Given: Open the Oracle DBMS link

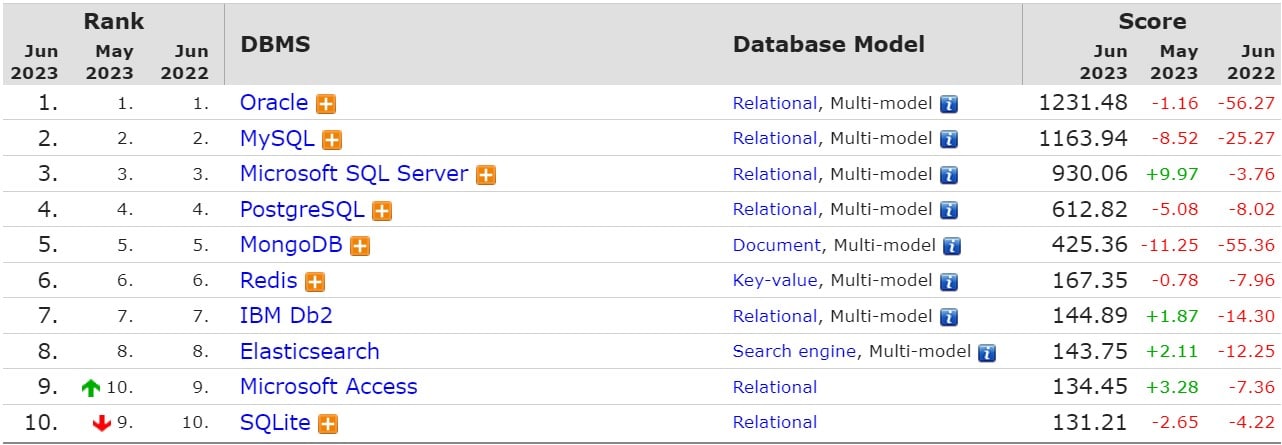Looking at the screenshot, I should (274, 103).
